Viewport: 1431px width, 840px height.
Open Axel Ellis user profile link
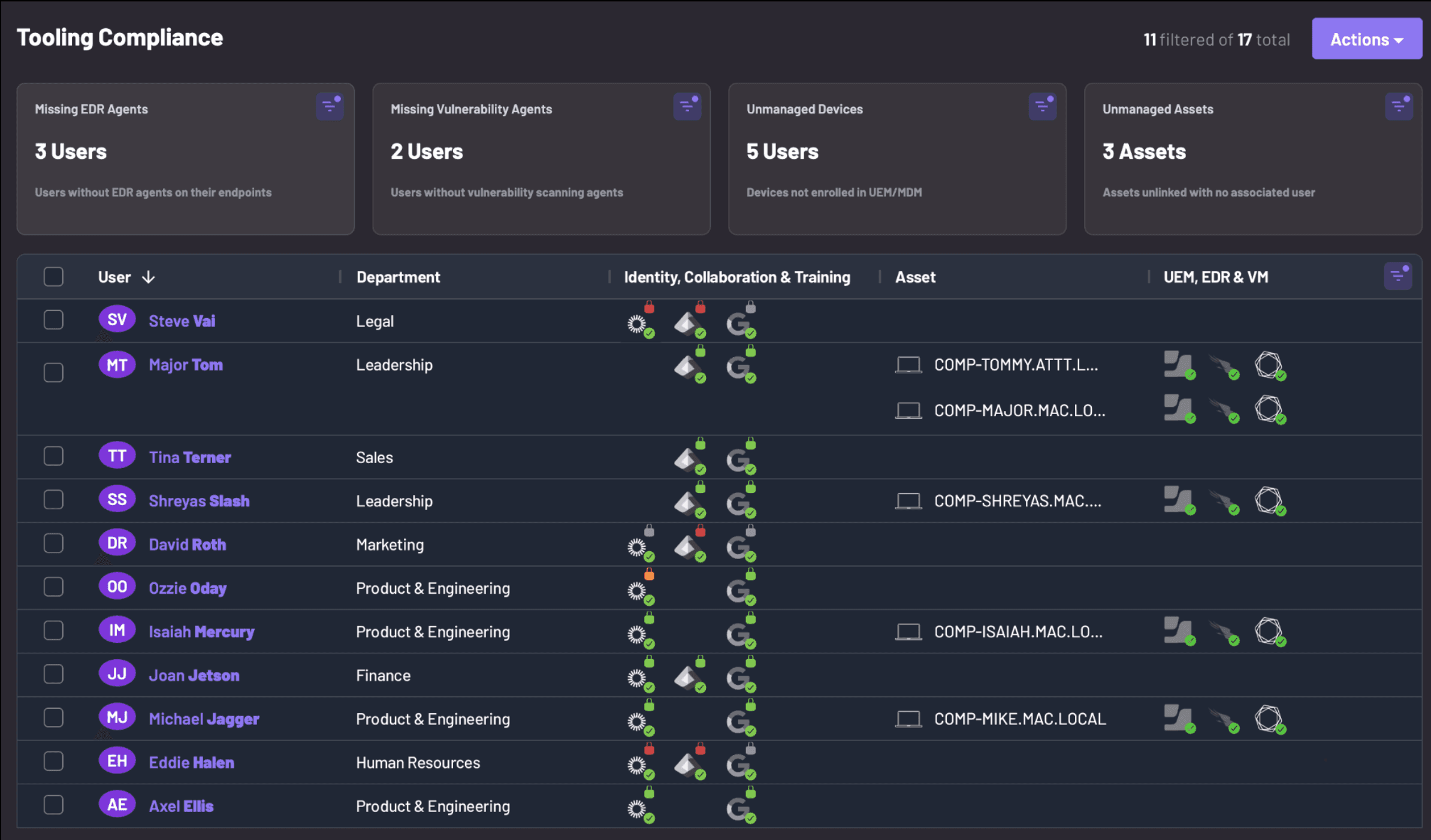pyautogui.click(x=181, y=806)
